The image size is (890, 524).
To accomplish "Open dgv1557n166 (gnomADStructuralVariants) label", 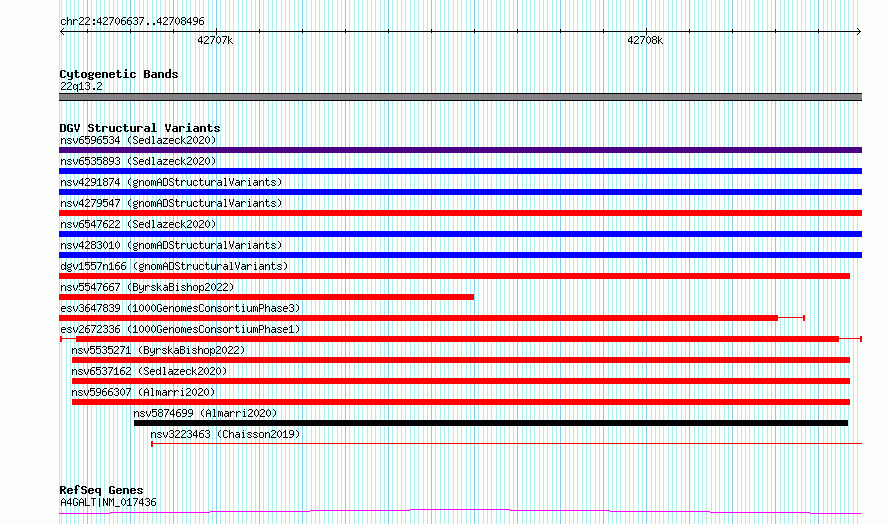I will click(174, 266).
